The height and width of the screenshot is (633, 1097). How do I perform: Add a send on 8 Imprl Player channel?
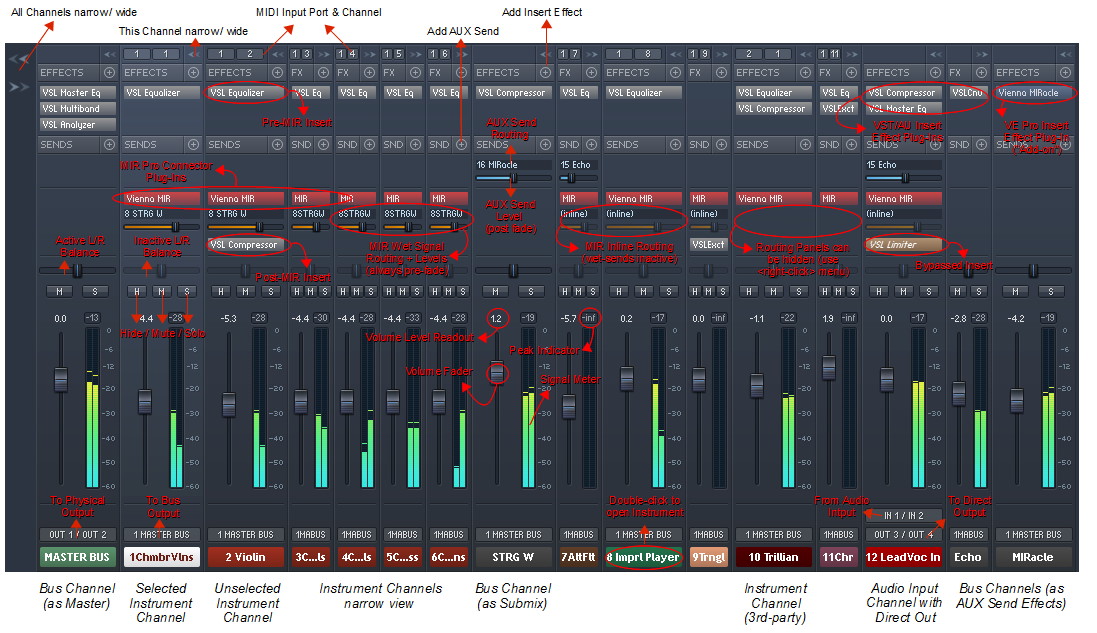click(x=675, y=144)
